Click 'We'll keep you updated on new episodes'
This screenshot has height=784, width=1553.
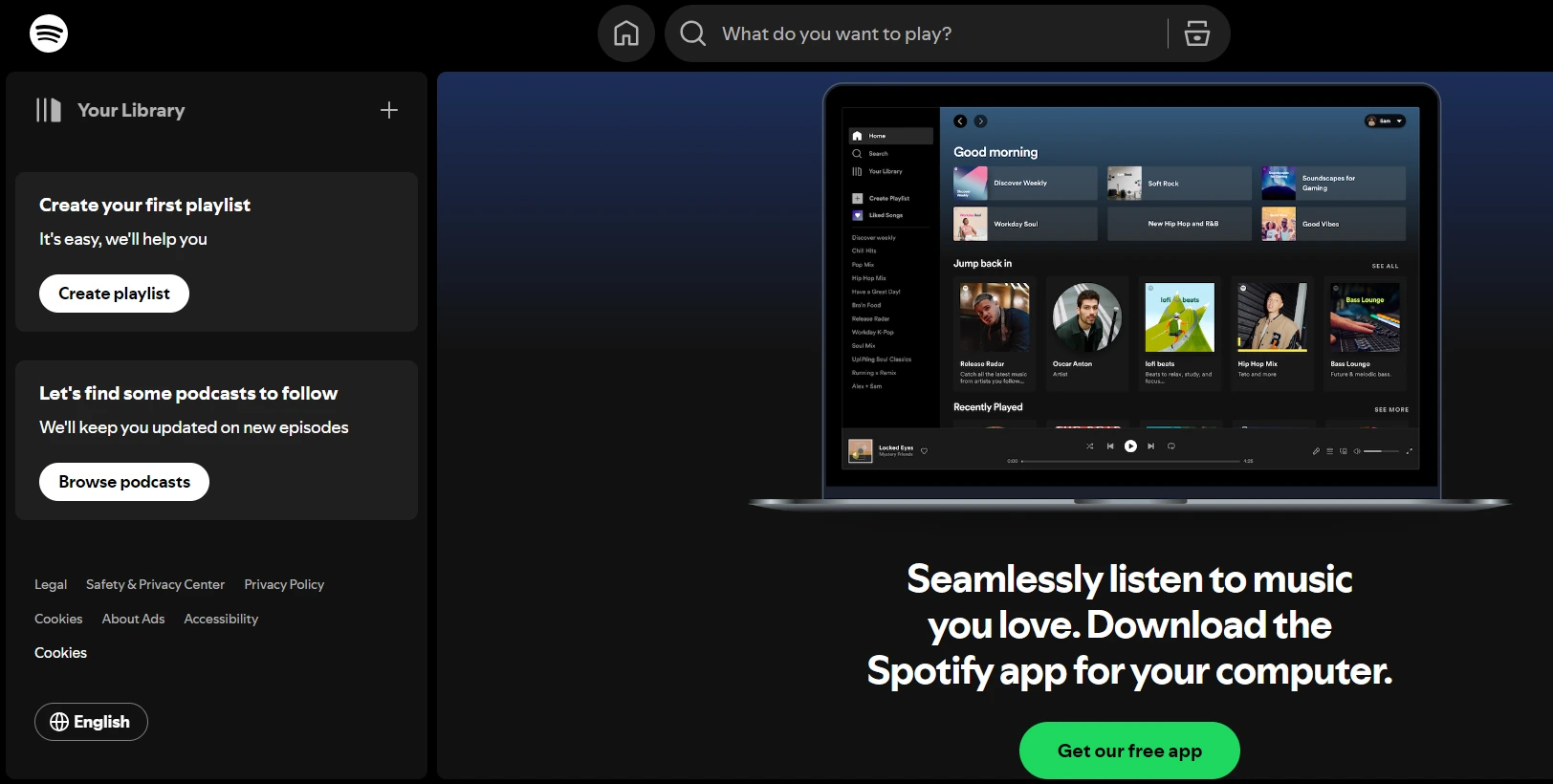(x=193, y=427)
